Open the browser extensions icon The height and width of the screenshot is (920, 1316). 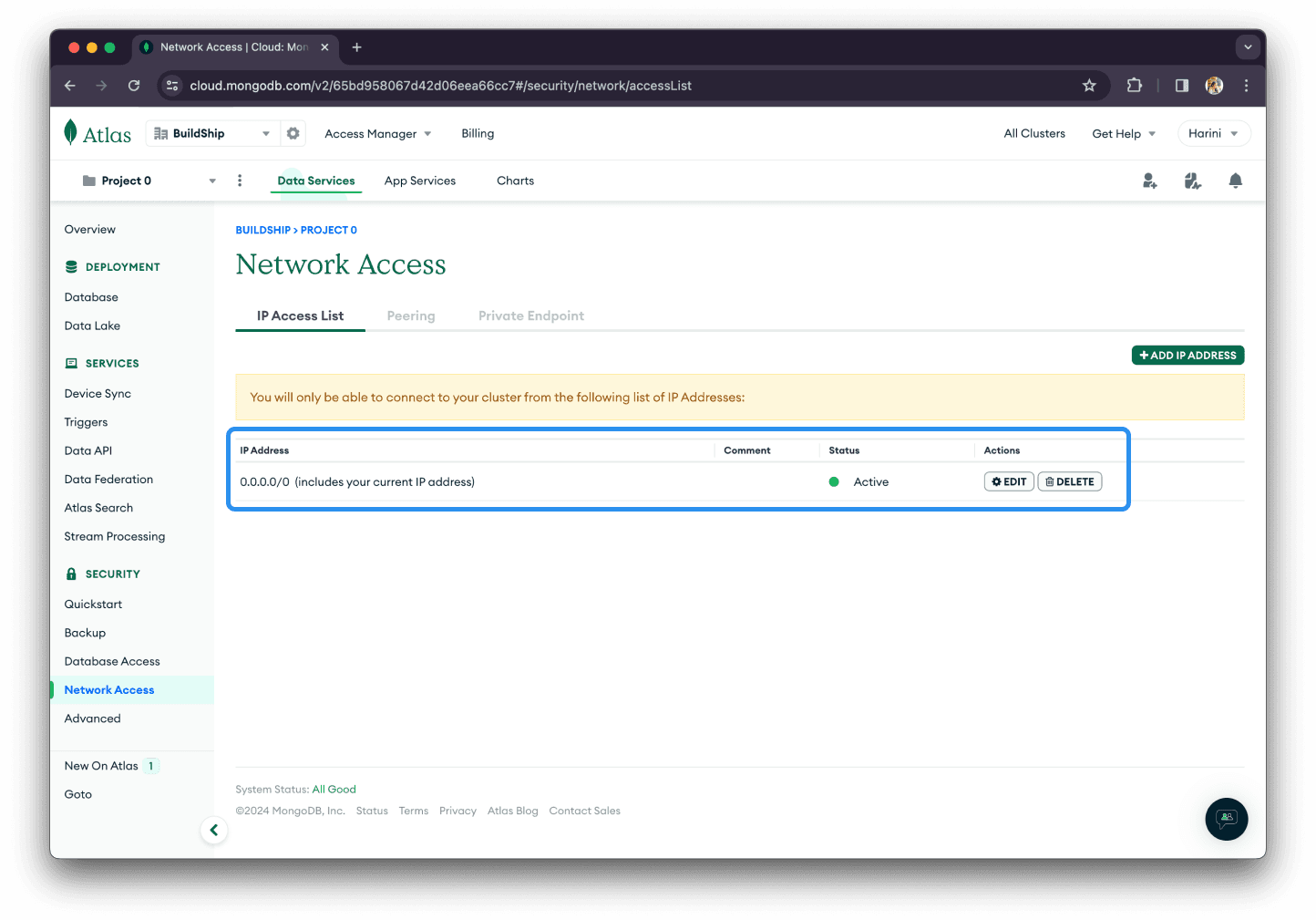1134,85
